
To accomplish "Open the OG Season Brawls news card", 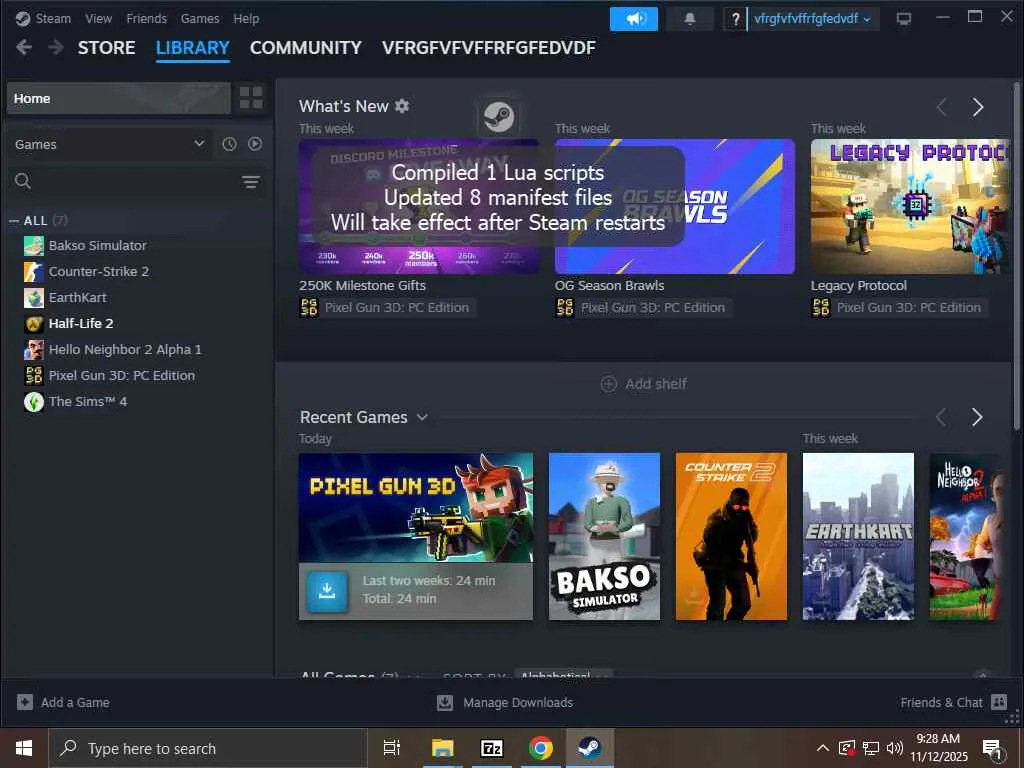I will click(675, 206).
